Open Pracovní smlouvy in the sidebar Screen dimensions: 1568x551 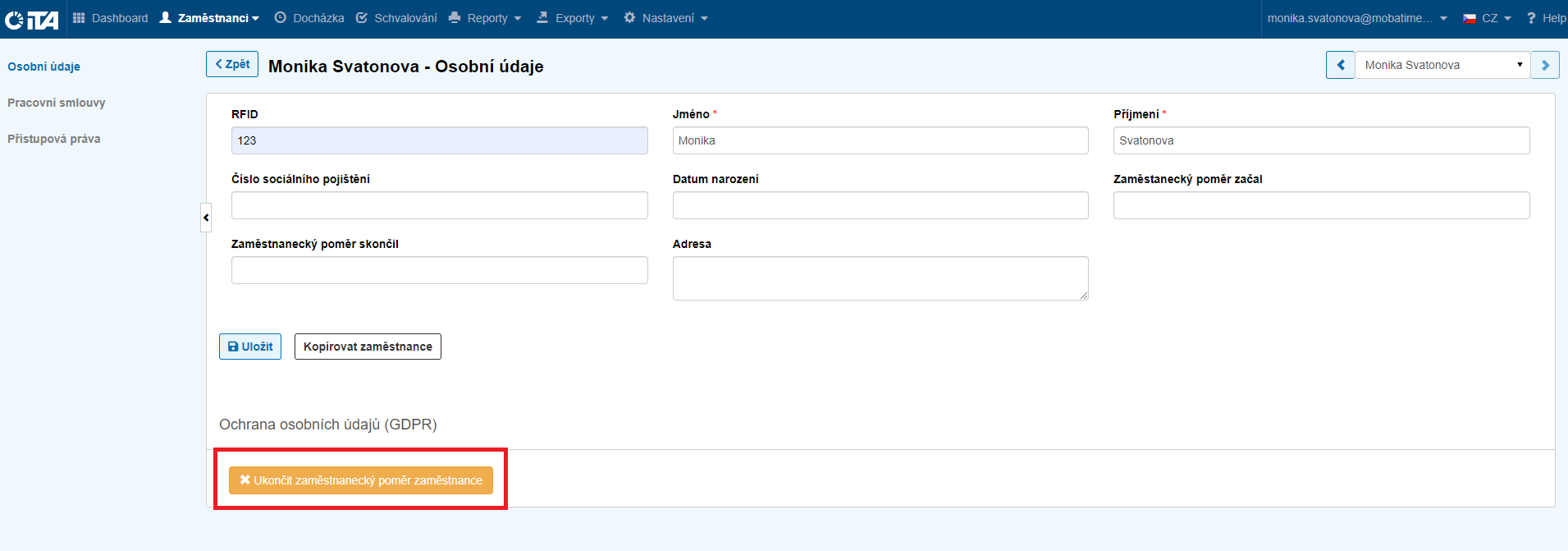pyautogui.click(x=57, y=103)
